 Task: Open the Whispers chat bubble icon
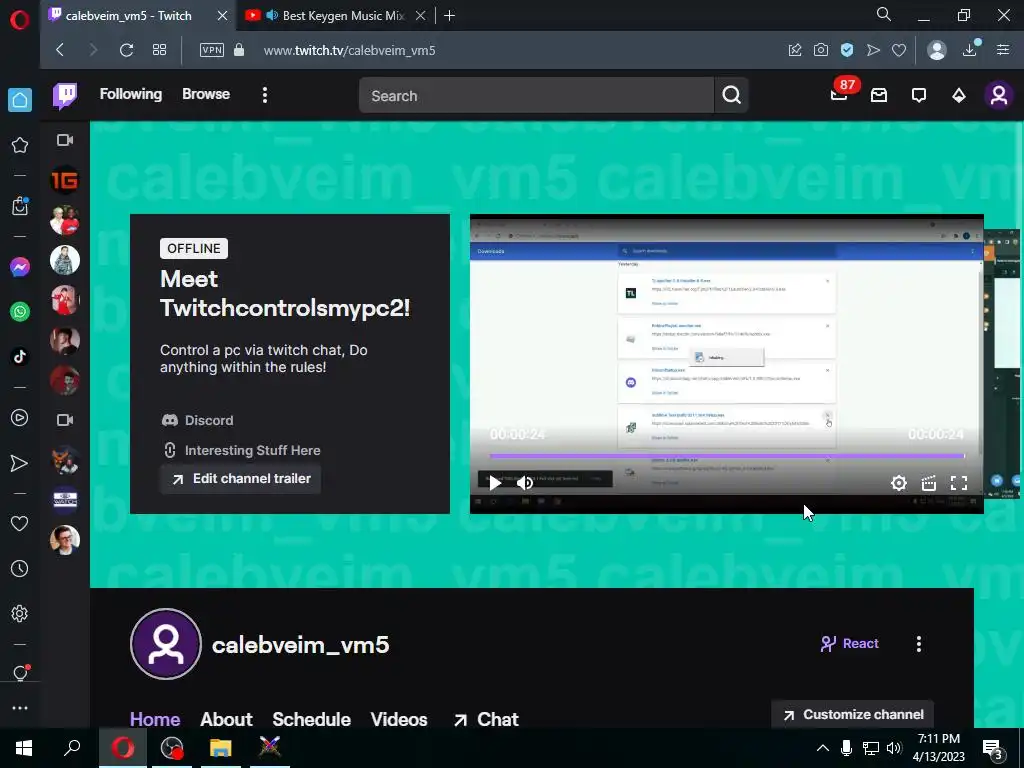[919, 95]
